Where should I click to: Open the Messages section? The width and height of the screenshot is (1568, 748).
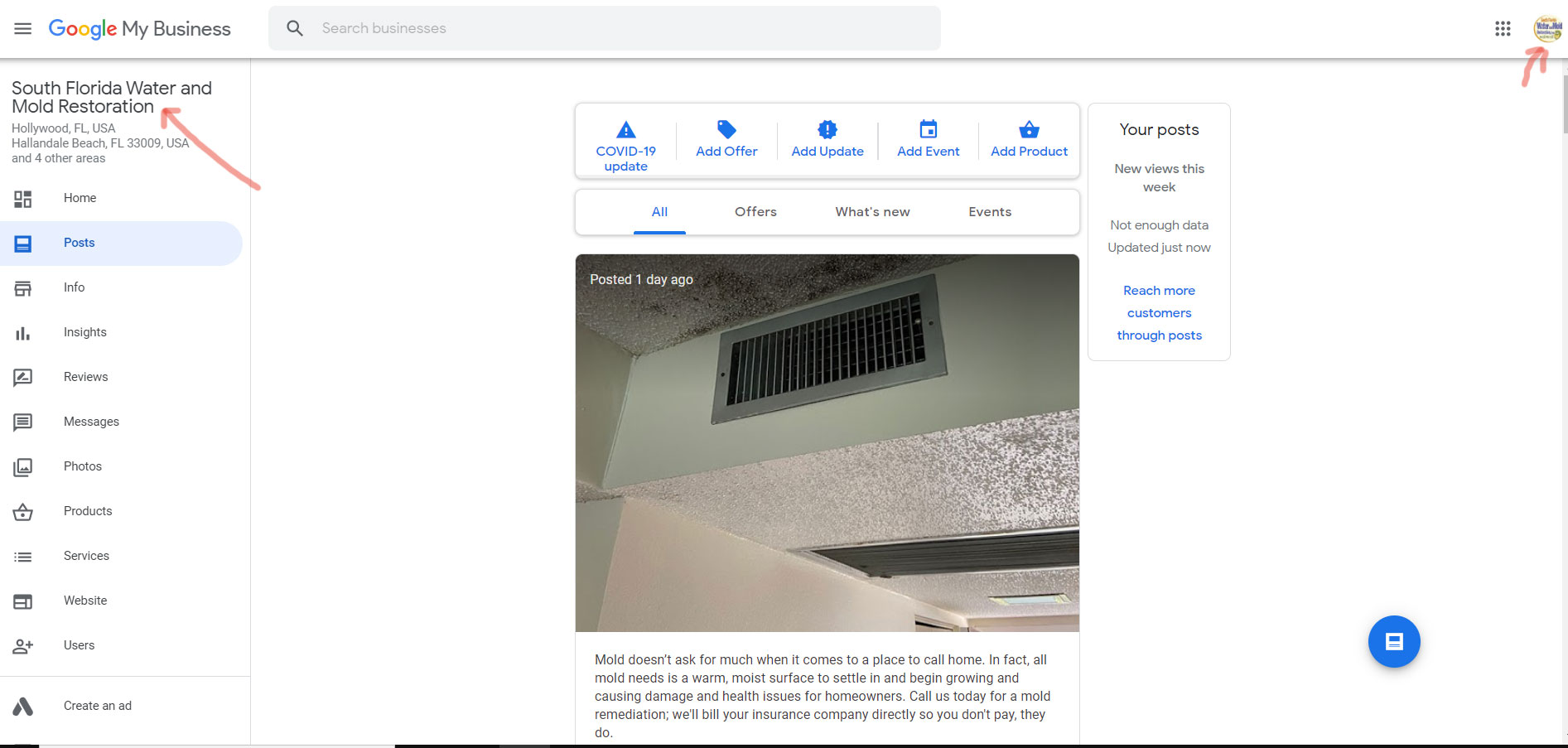coord(91,422)
